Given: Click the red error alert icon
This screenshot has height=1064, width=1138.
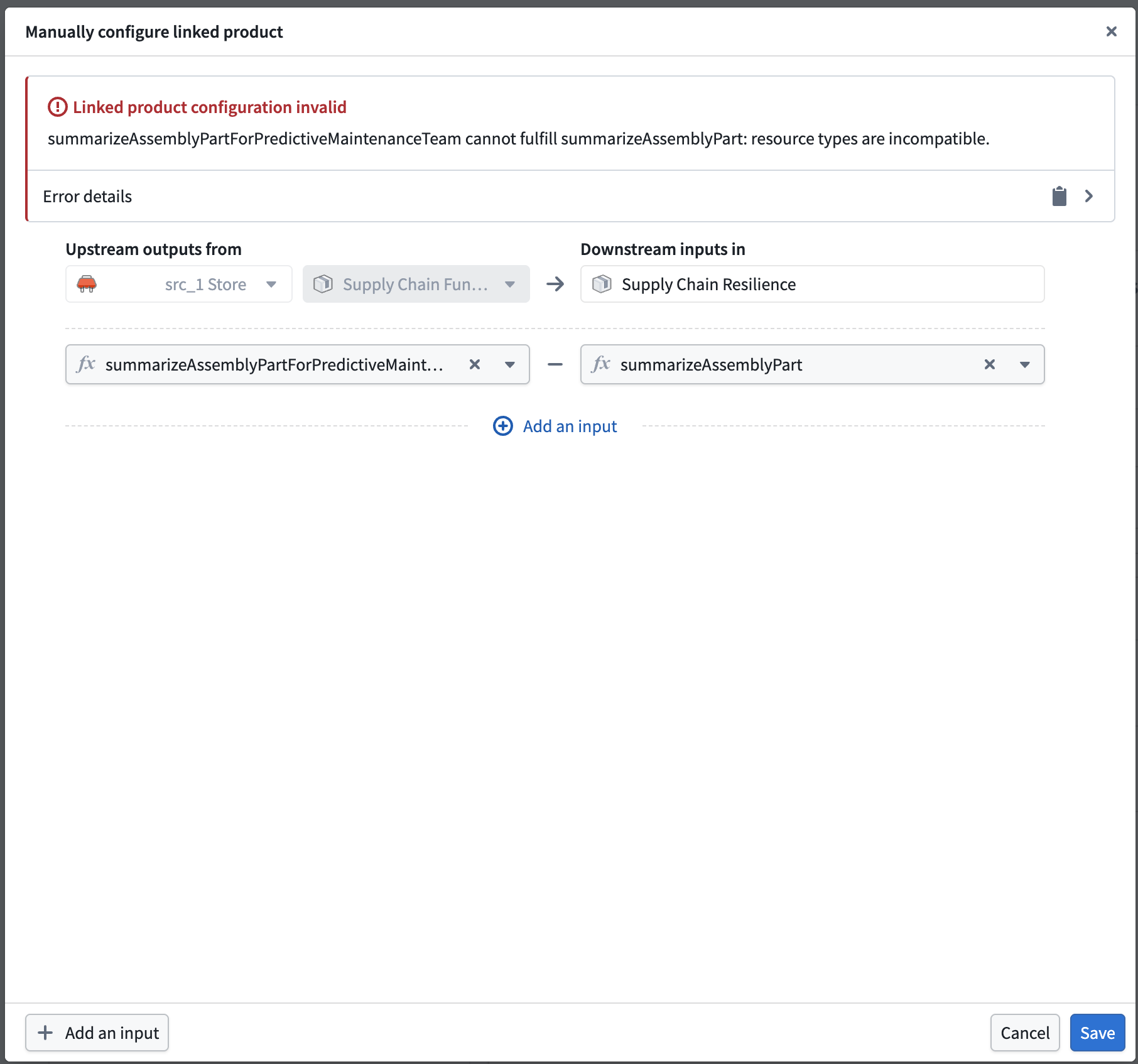Looking at the screenshot, I should pos(57,107).
